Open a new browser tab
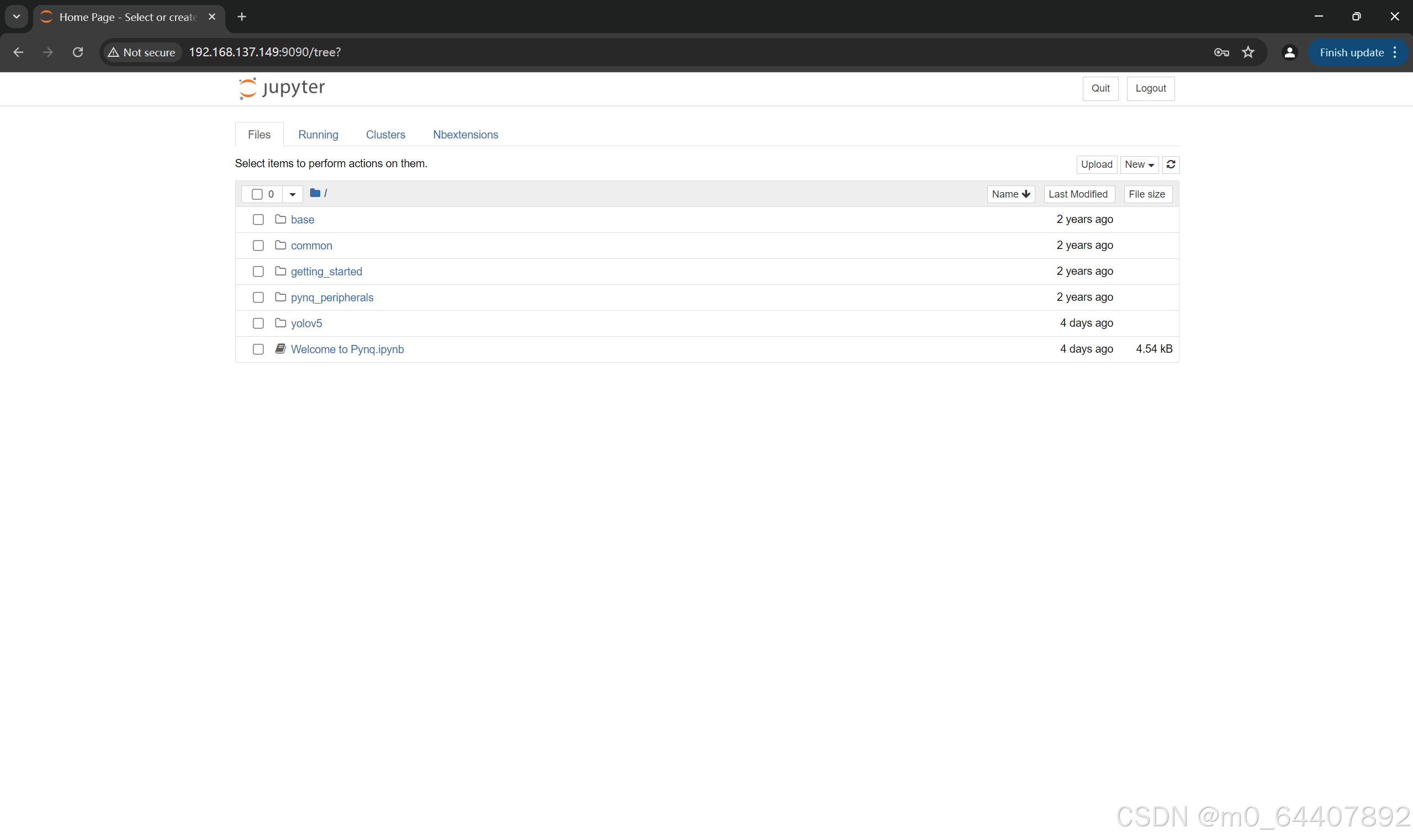This screenshot has width=1413, height=840. 242,17
